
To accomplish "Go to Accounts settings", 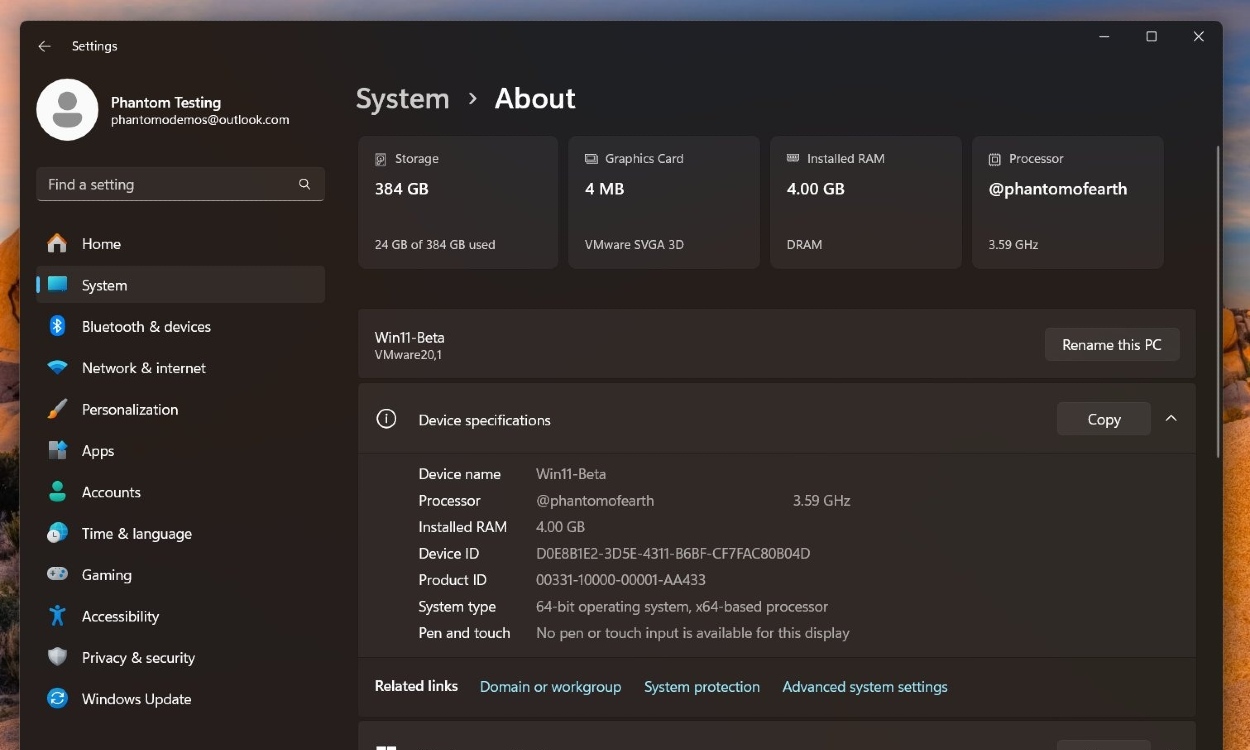I will pyautogui.click(x=111, y=492).
